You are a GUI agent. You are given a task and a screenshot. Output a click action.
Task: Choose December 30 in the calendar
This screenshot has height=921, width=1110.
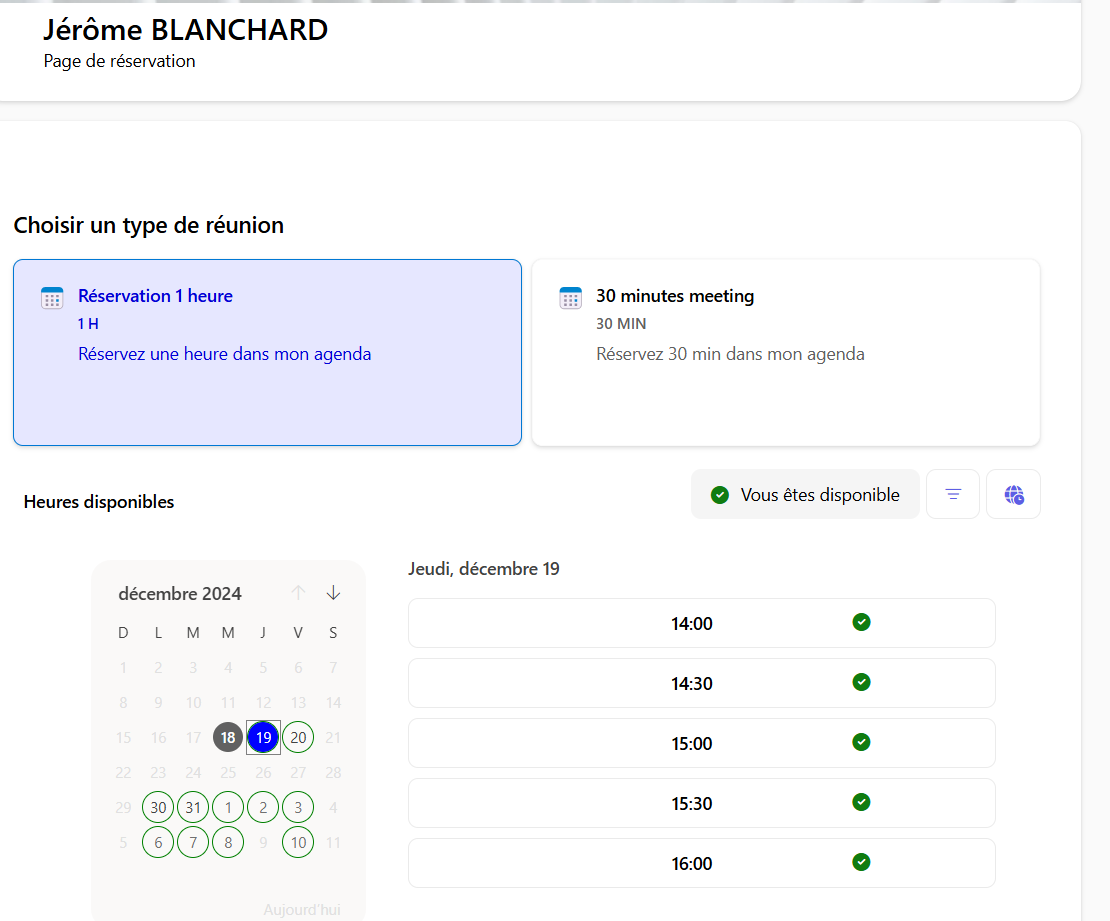(158, 807)
